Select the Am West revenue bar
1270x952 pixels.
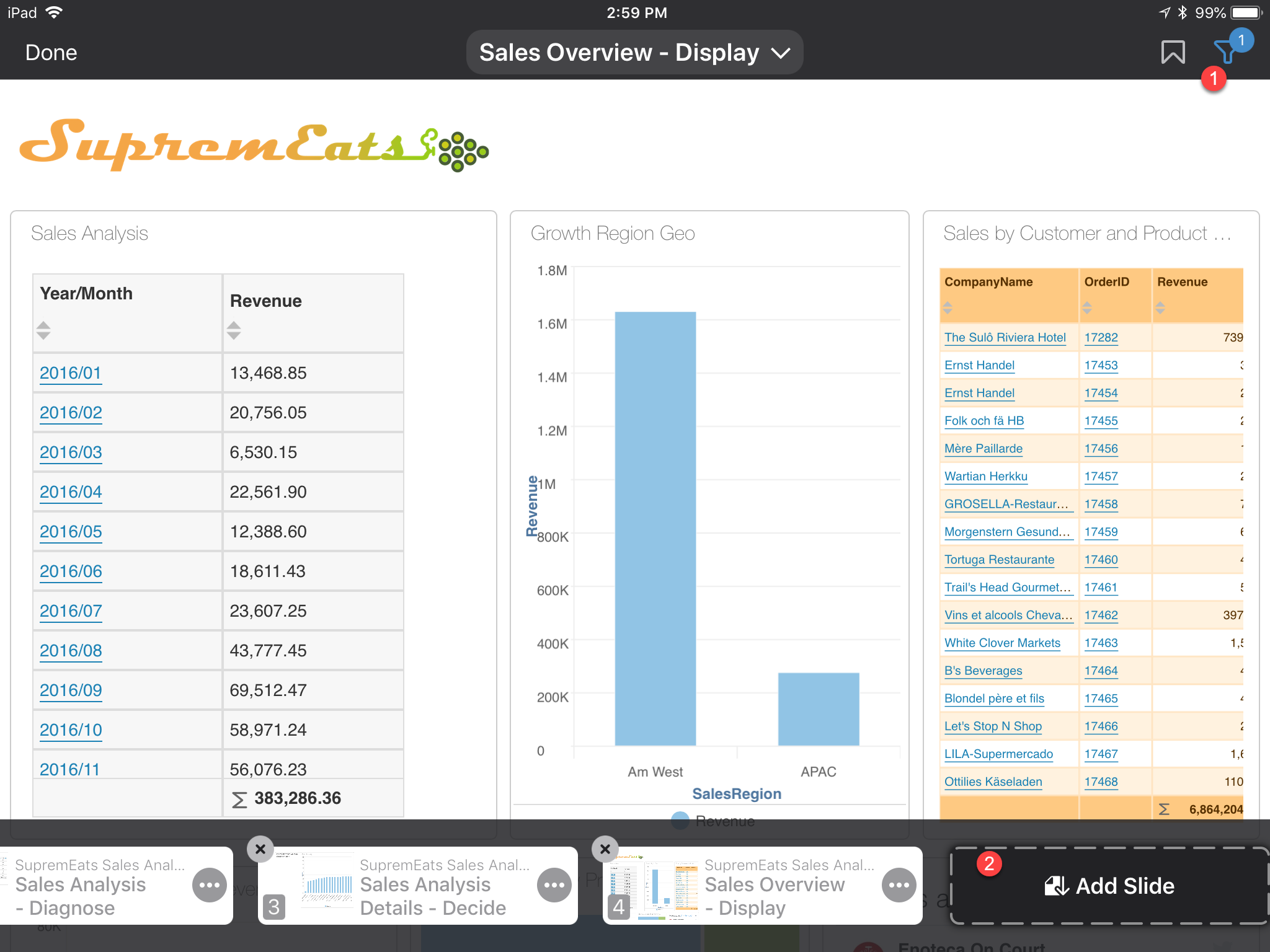tap(655, 528)
